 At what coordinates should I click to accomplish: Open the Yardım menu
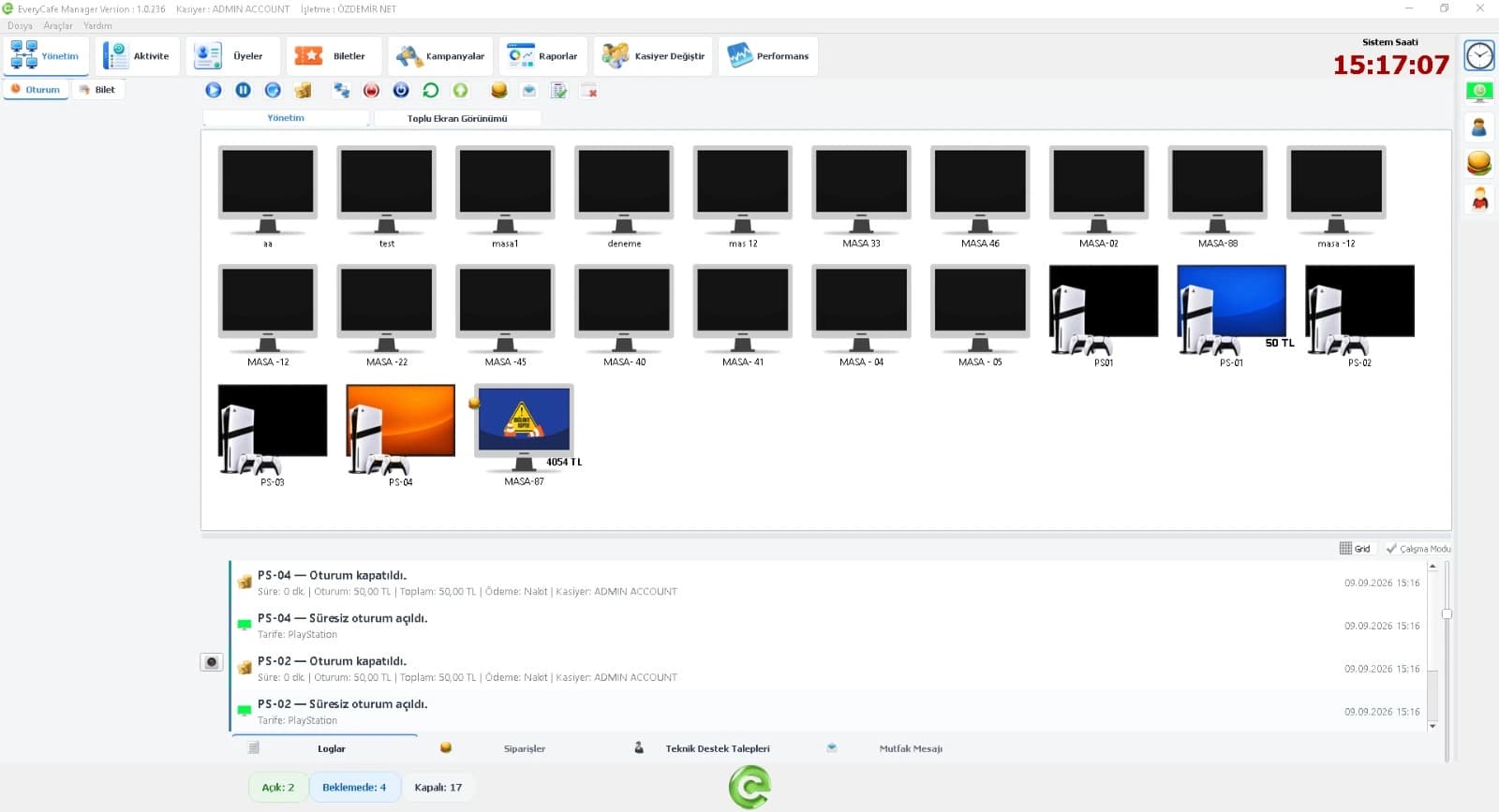coord(98,25)
